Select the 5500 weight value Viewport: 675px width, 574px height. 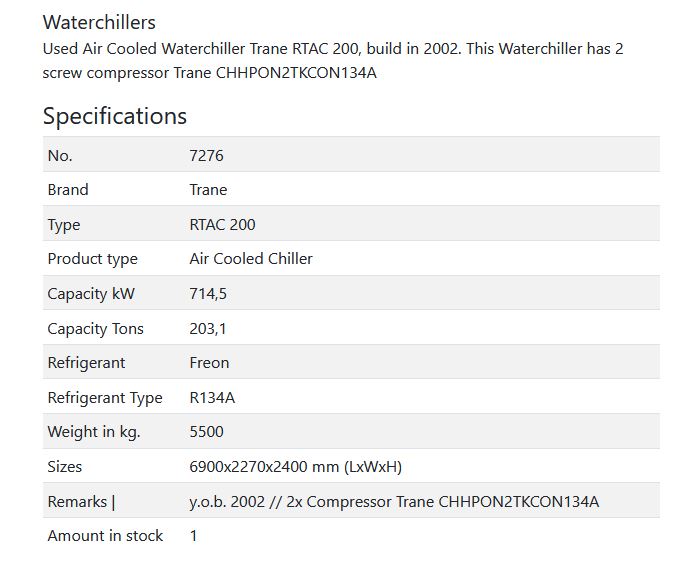(x=206, y=432)
